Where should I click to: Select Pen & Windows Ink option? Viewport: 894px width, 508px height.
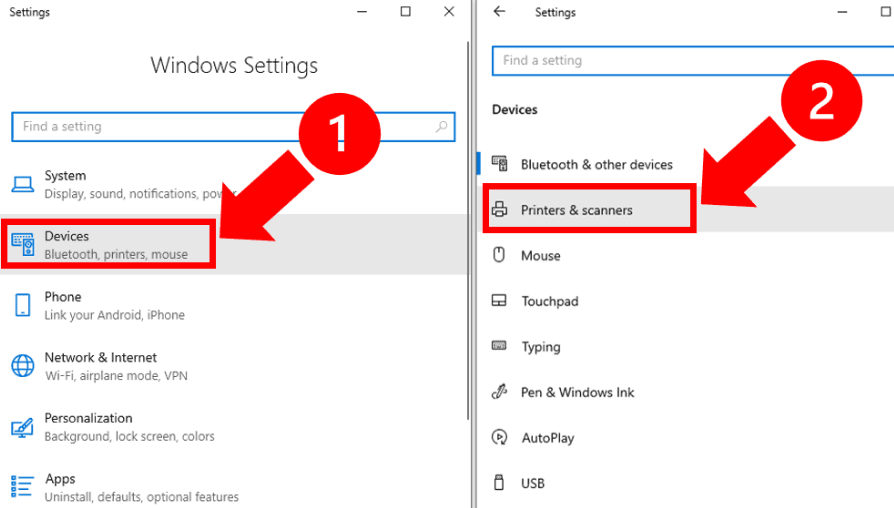point(577,392)
